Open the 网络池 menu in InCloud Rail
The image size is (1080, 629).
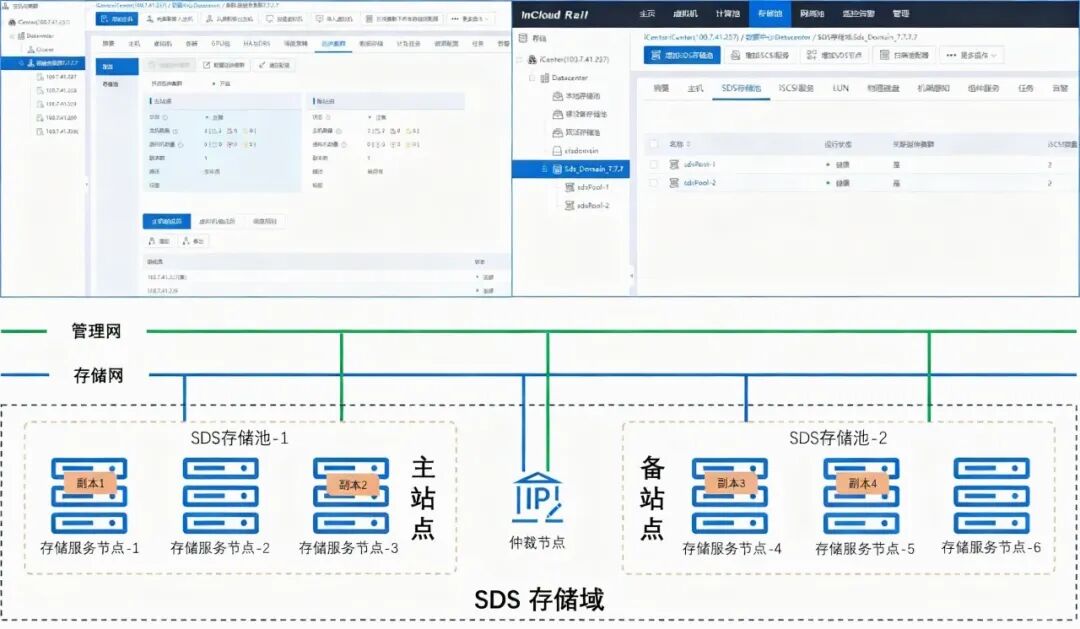pos(812,14)
